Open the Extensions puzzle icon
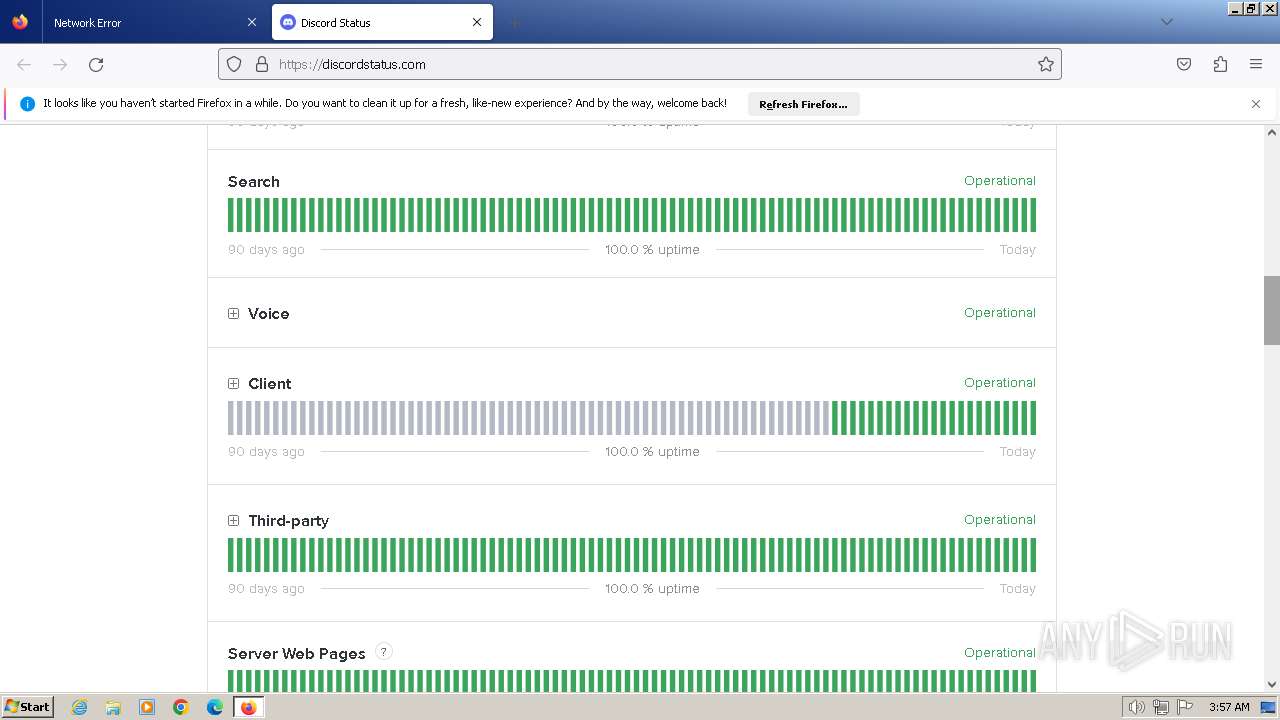The image size is (1280, 720). pyautogui.click(x=1220, y=64)
